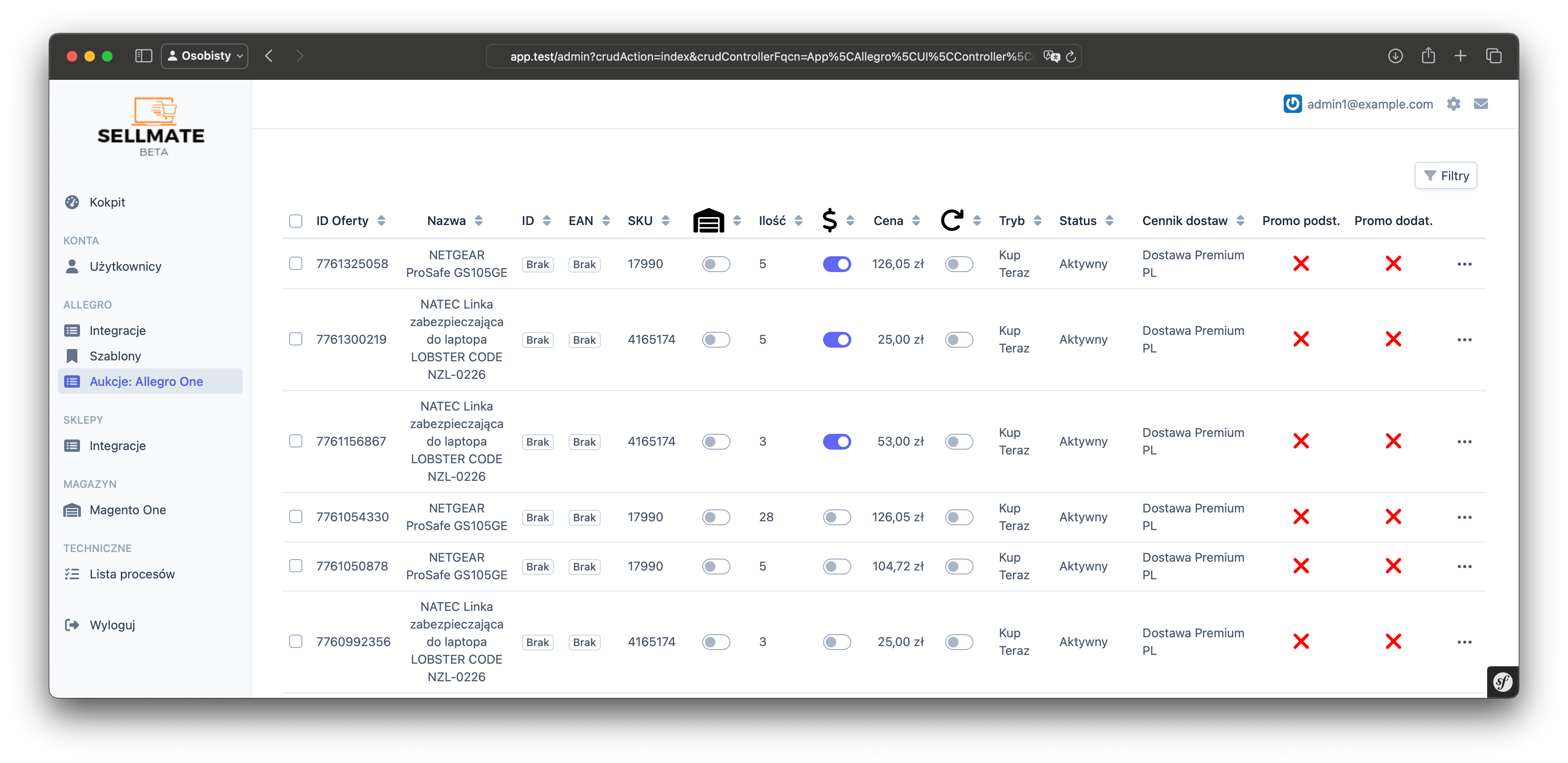This screenshot has width=1568, height=763.
Task: Go back with the browser back arrow
Action: 269,56
